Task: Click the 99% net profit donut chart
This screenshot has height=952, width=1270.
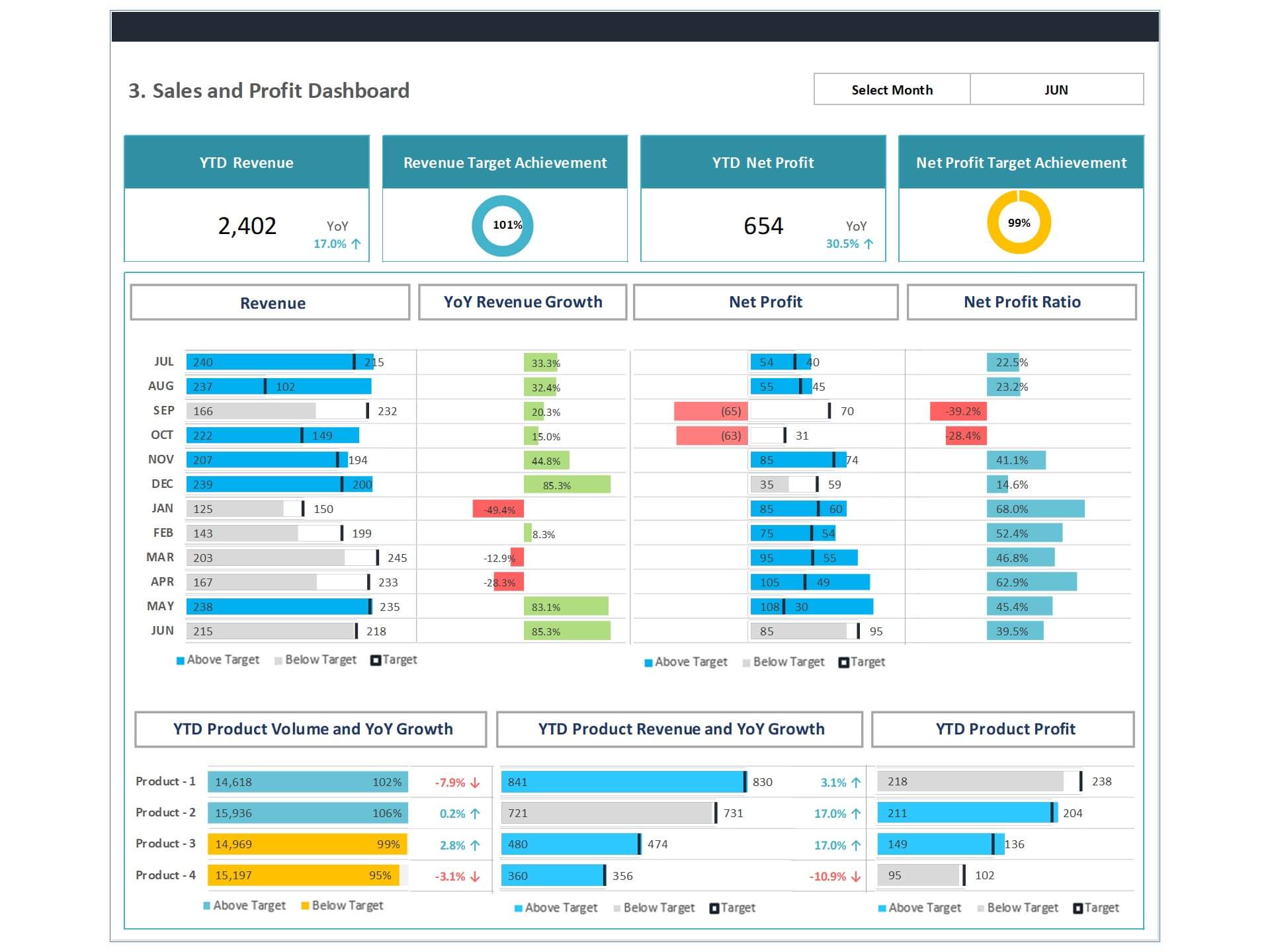Action: 1019,223
